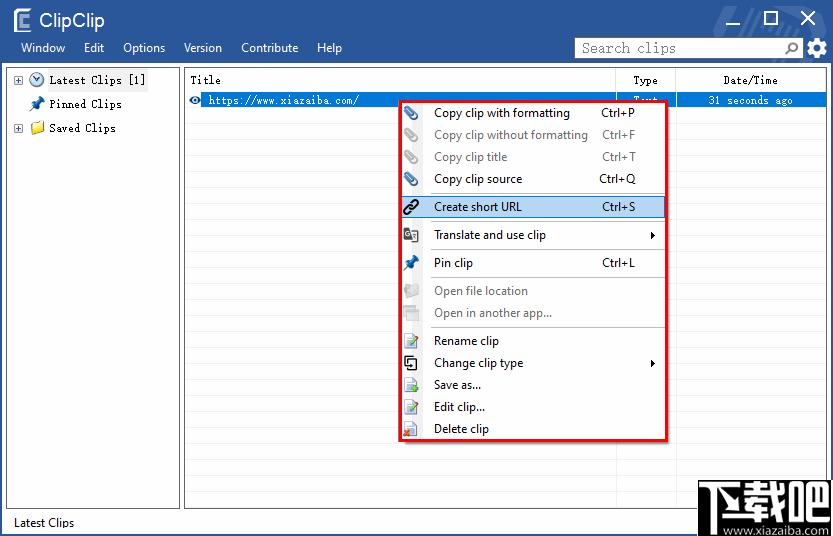Click the translate icon in context menu
The width and height of the screenshot is (833, 536).
411,235
